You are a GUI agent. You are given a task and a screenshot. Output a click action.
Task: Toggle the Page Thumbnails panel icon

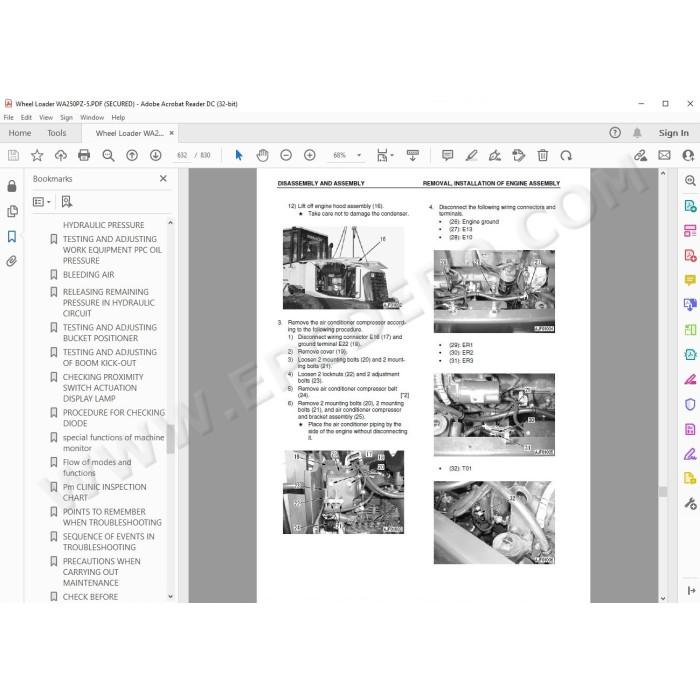(x=12, y=211)
